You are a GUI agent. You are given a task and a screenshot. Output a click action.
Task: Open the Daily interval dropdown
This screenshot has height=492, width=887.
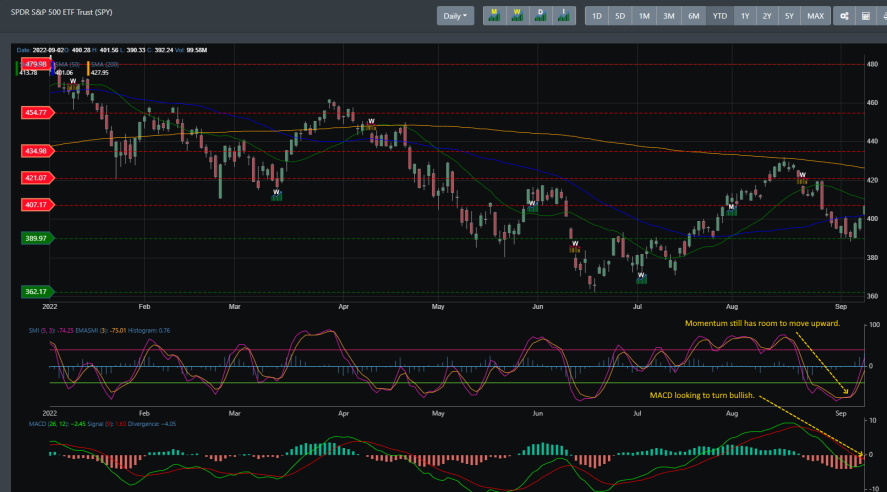click(x=455, y=16)
